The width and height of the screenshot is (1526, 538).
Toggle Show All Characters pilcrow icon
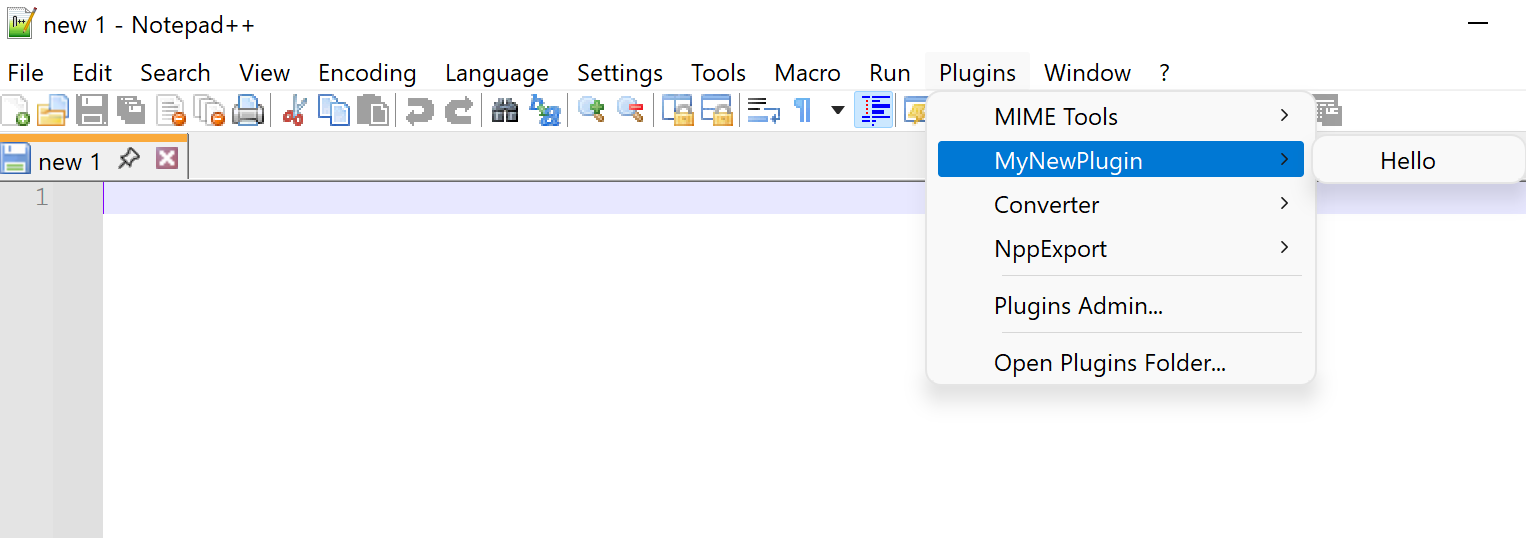pos(802,110)
